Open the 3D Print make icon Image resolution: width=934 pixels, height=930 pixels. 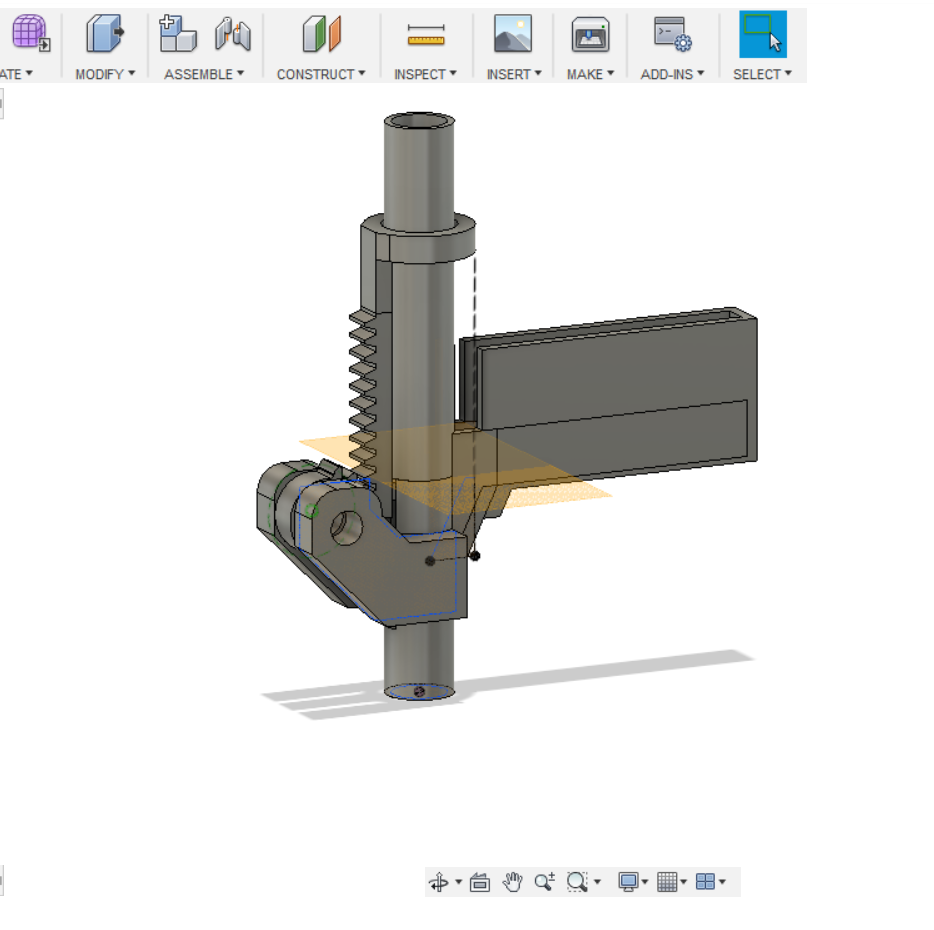(x=590, y=35)
